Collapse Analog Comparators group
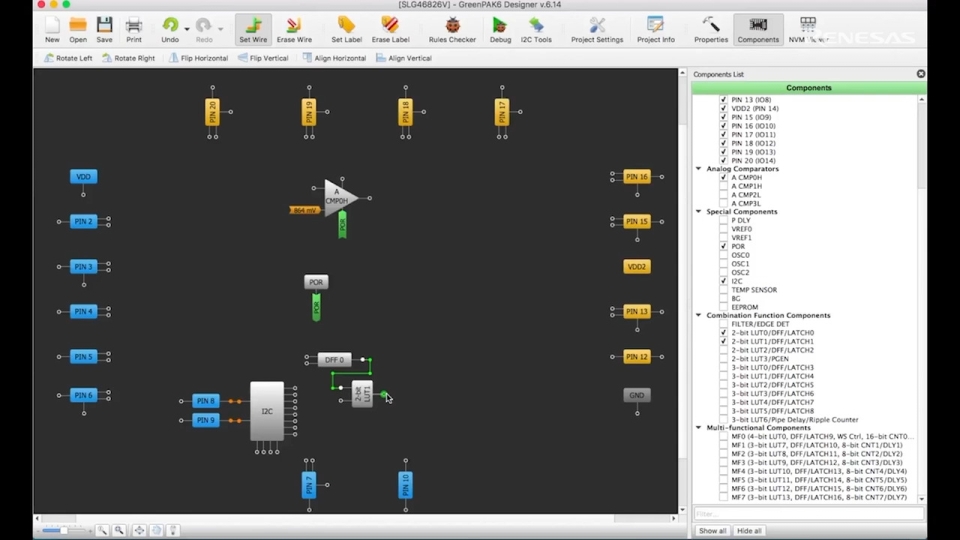 click(x=699, y=168)
